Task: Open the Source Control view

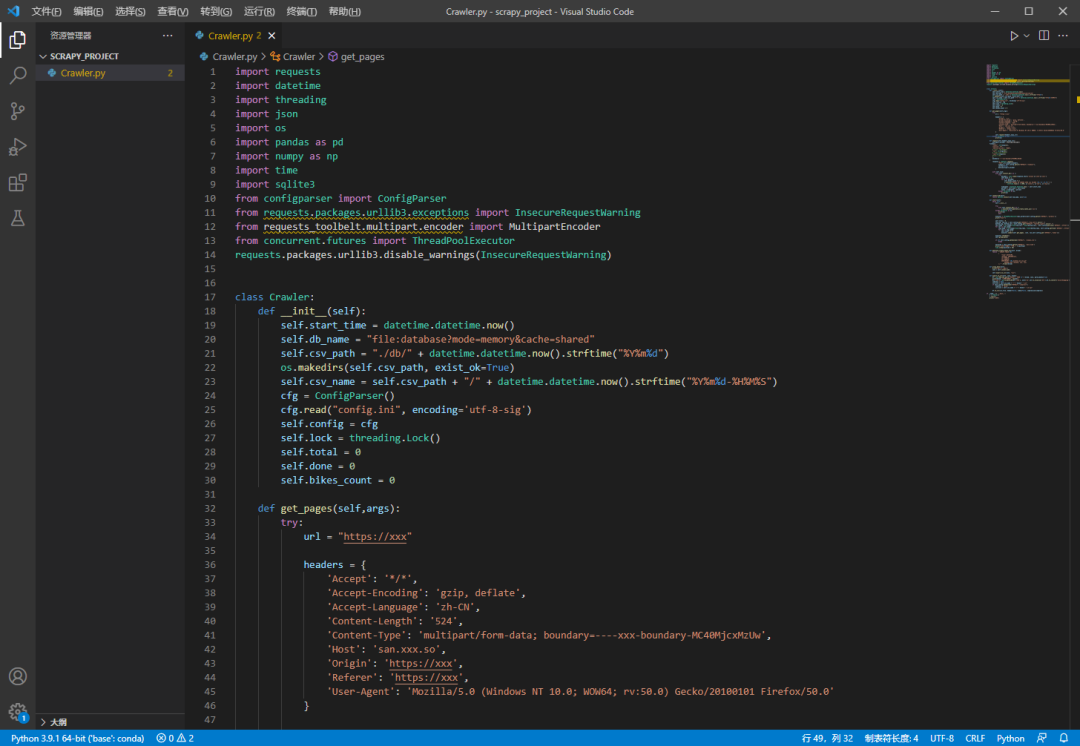Action: (x=17, y=111)
